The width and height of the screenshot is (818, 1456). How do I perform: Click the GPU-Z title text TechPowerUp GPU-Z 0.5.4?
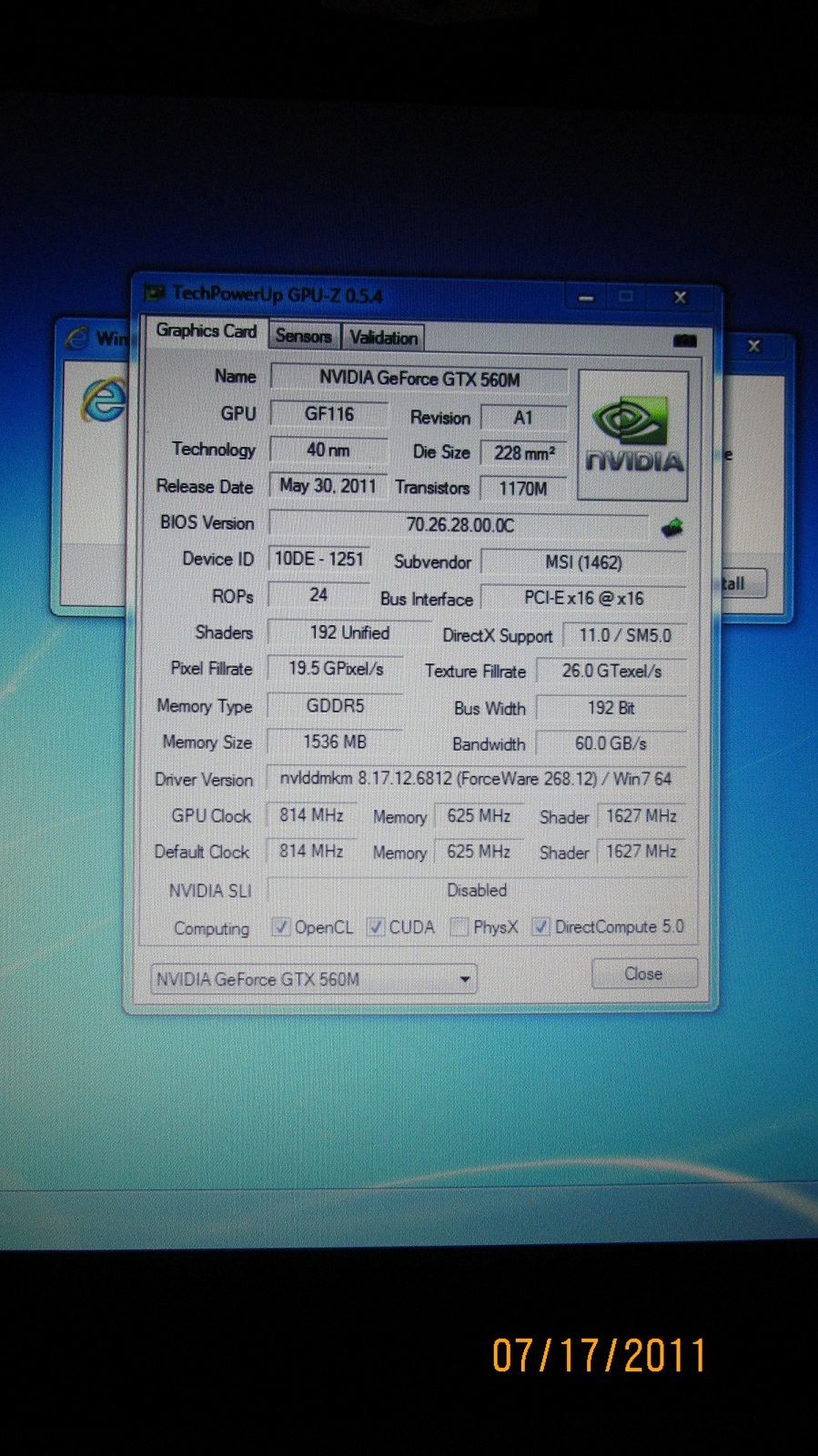[x=278, y=295]
